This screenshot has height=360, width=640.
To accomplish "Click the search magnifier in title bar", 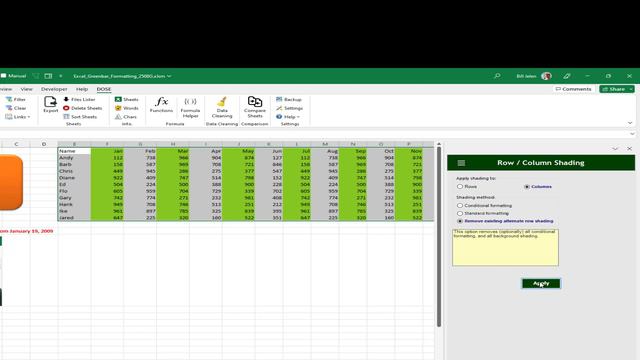I will pyautogui.click(x=497, y=76).
